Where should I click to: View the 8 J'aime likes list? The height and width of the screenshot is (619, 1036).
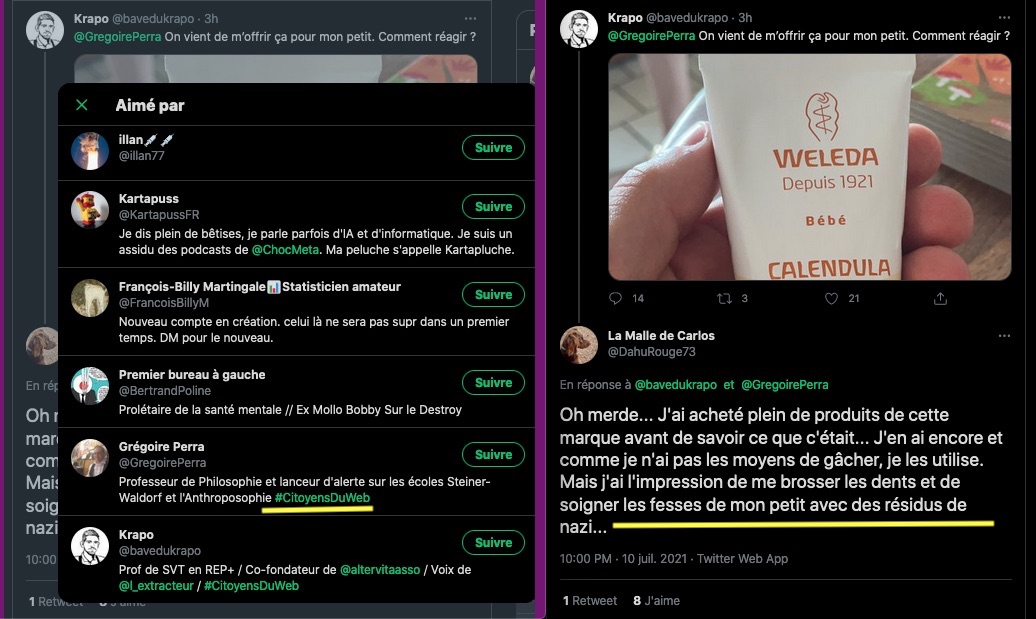[656, 601]
